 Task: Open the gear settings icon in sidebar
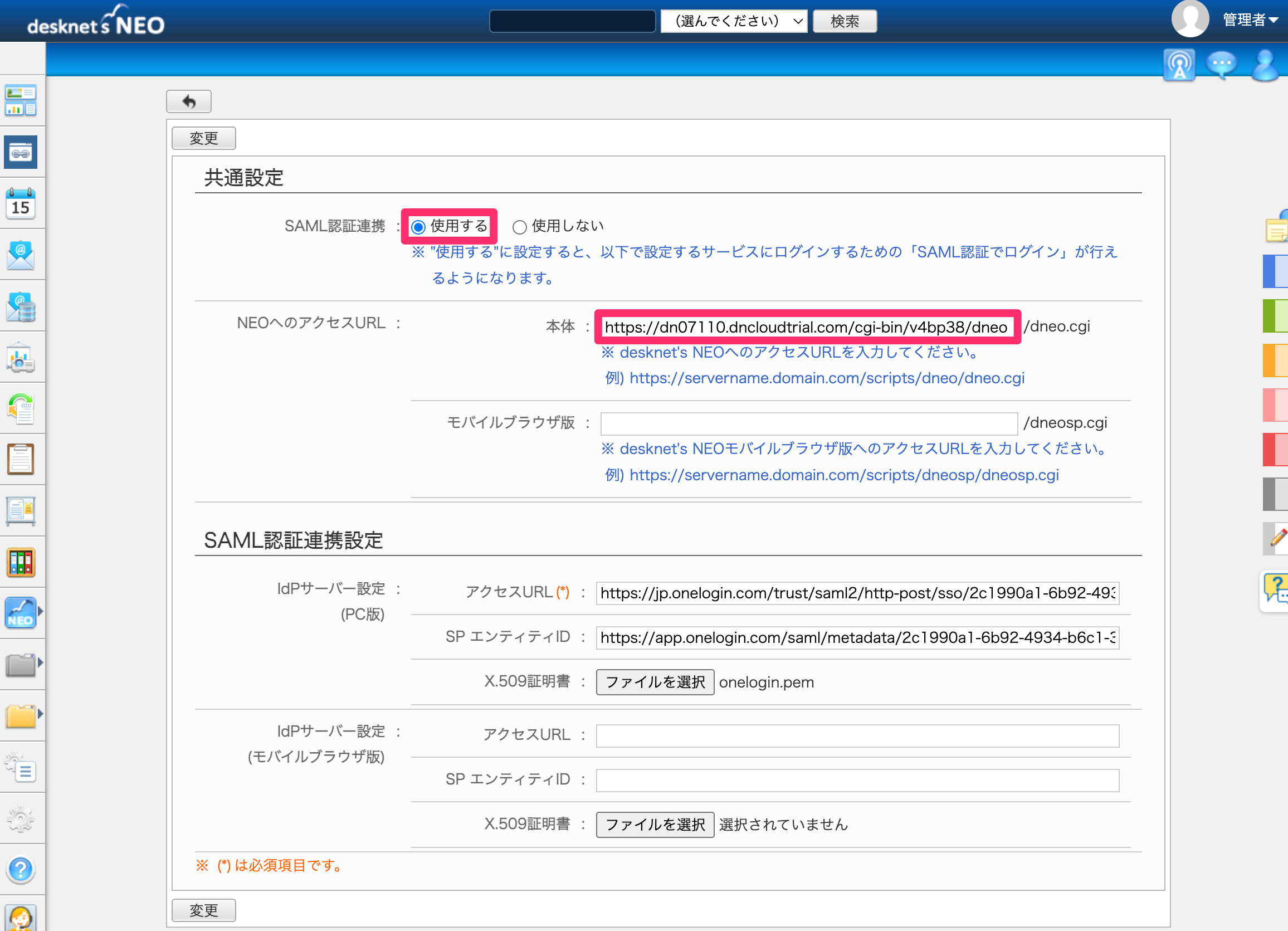pos(21,818)
